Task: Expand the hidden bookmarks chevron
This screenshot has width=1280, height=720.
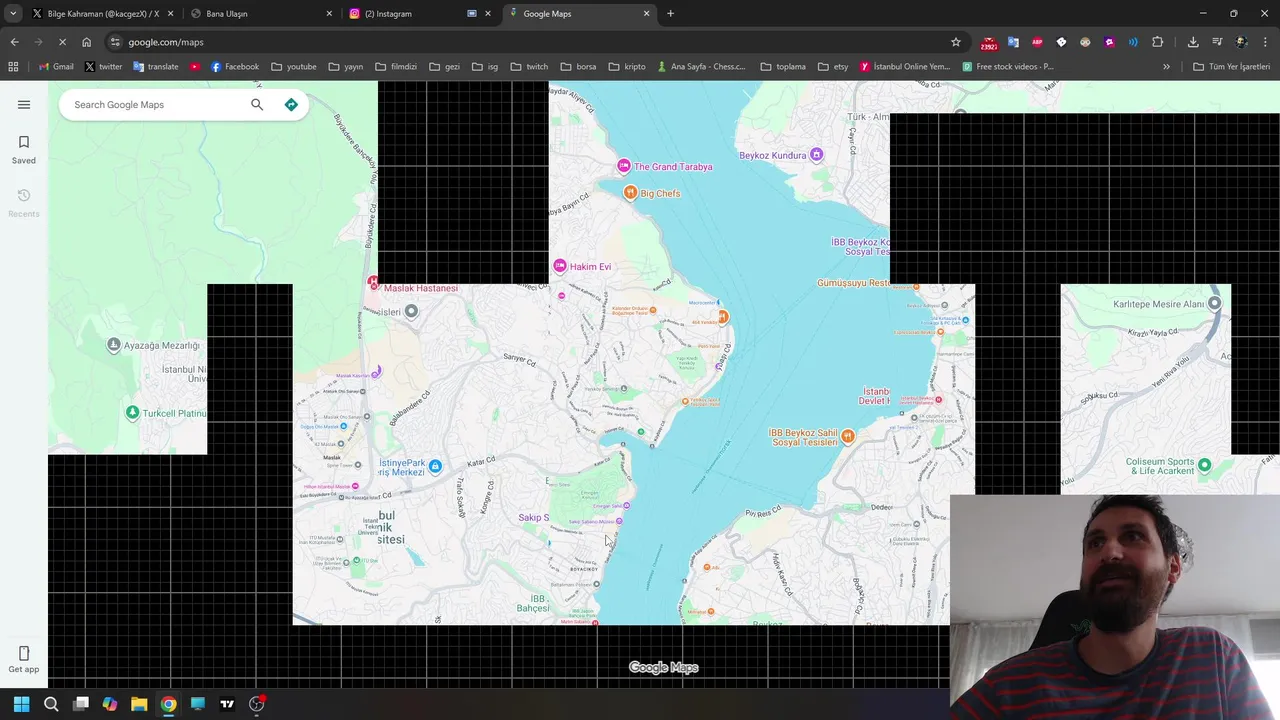Action: pyautogui.click(x=1166, y=67)
